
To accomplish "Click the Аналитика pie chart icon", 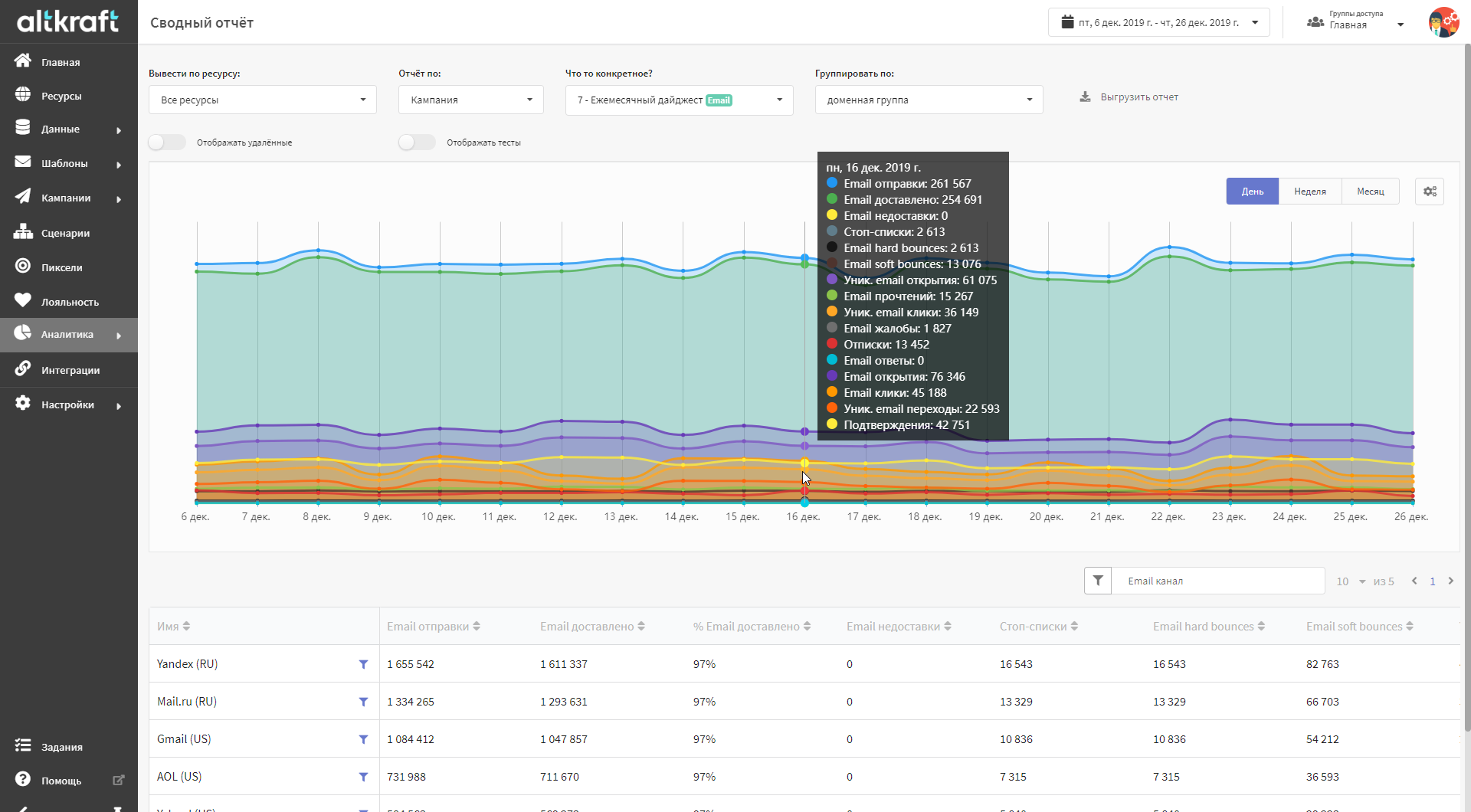I will [23, 333].
